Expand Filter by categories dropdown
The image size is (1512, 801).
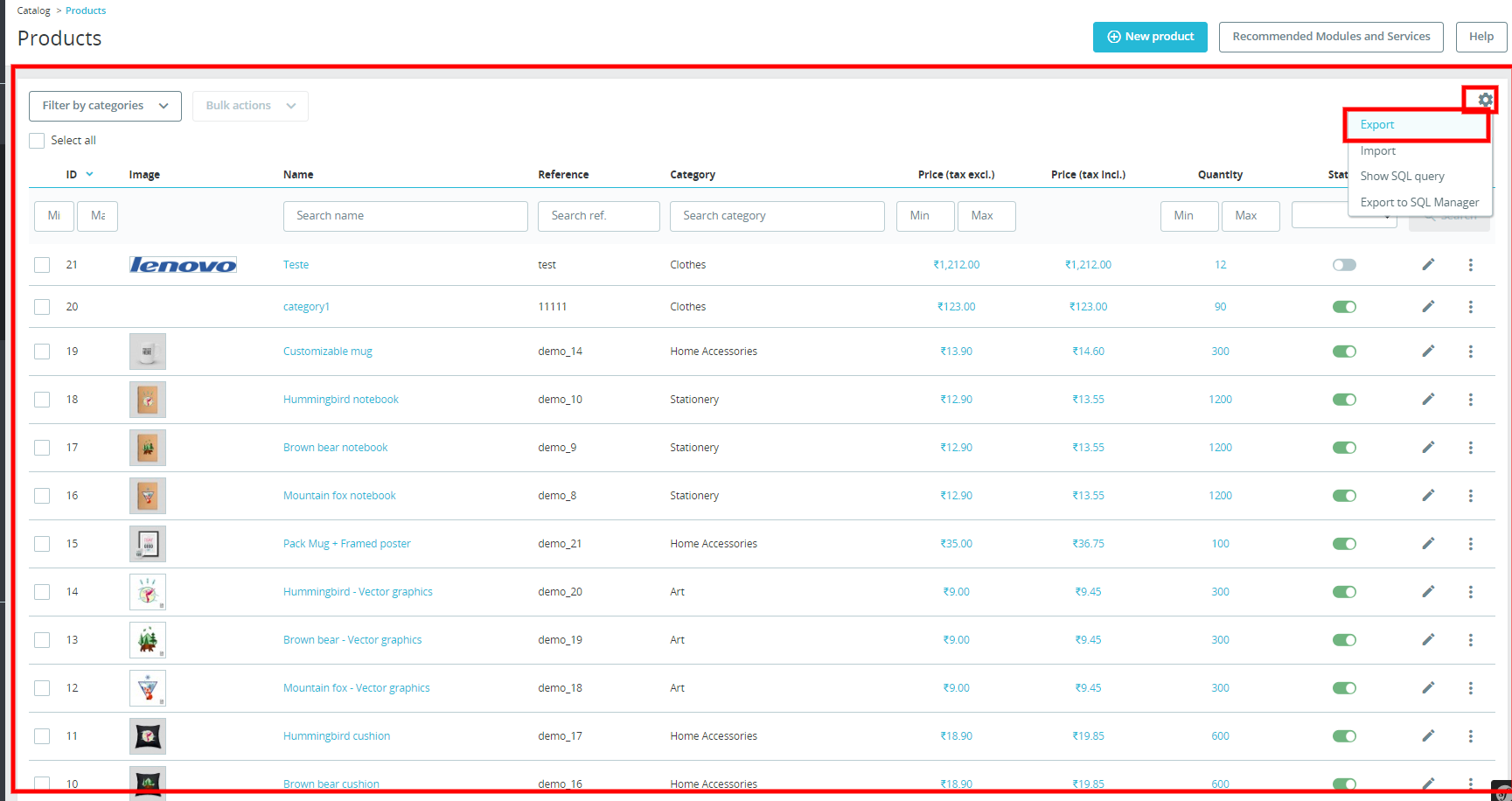(x=105, y=106)
